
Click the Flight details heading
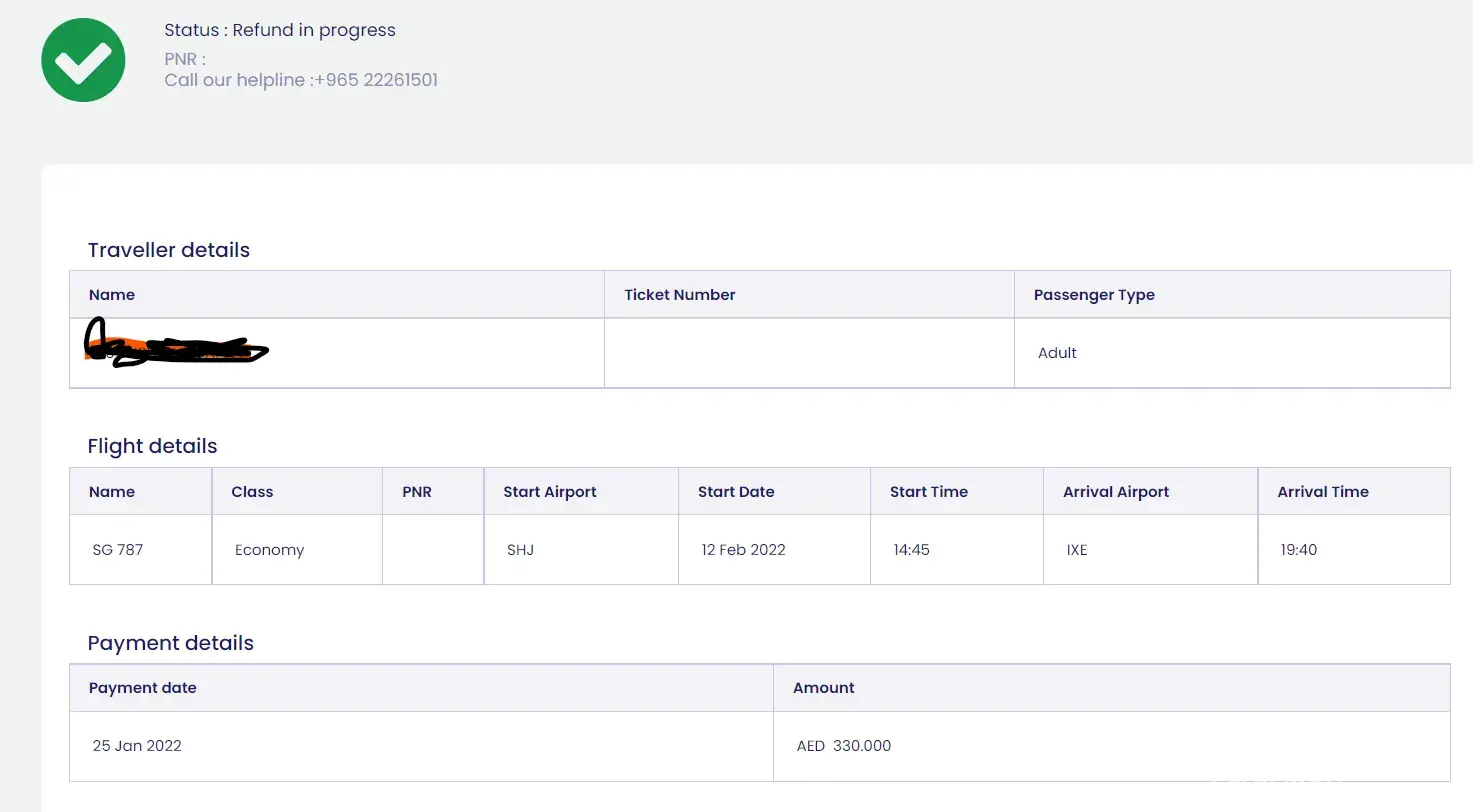pyautogui.click(x=152, y=446)
